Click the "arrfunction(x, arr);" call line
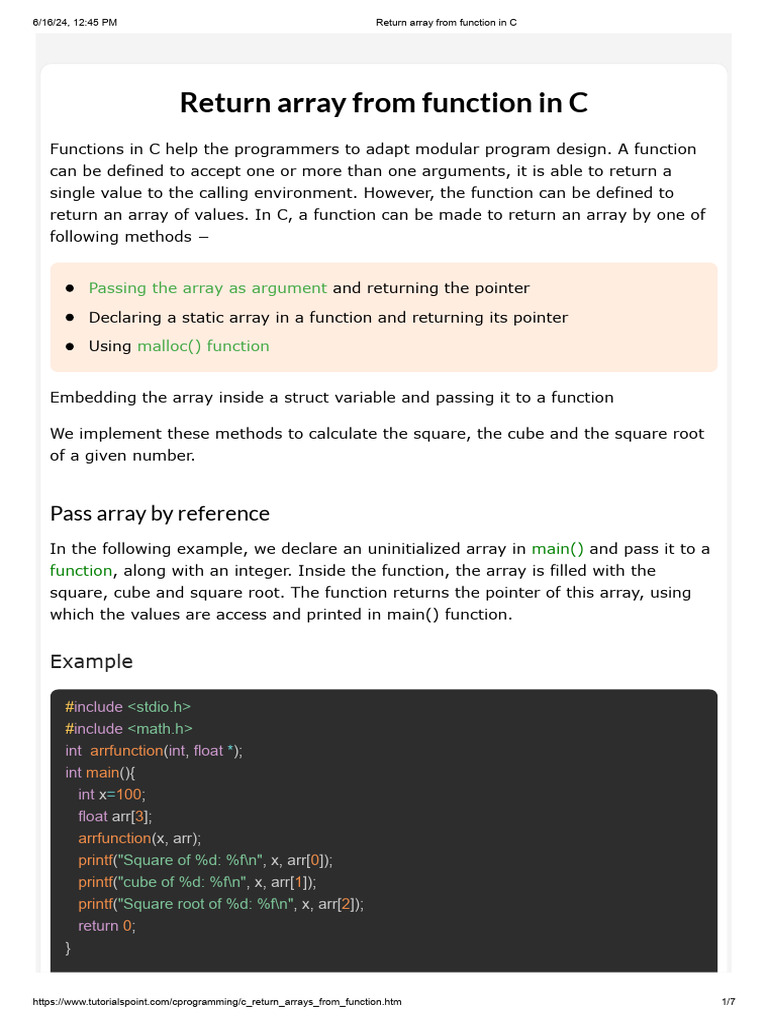 [139, 838]
